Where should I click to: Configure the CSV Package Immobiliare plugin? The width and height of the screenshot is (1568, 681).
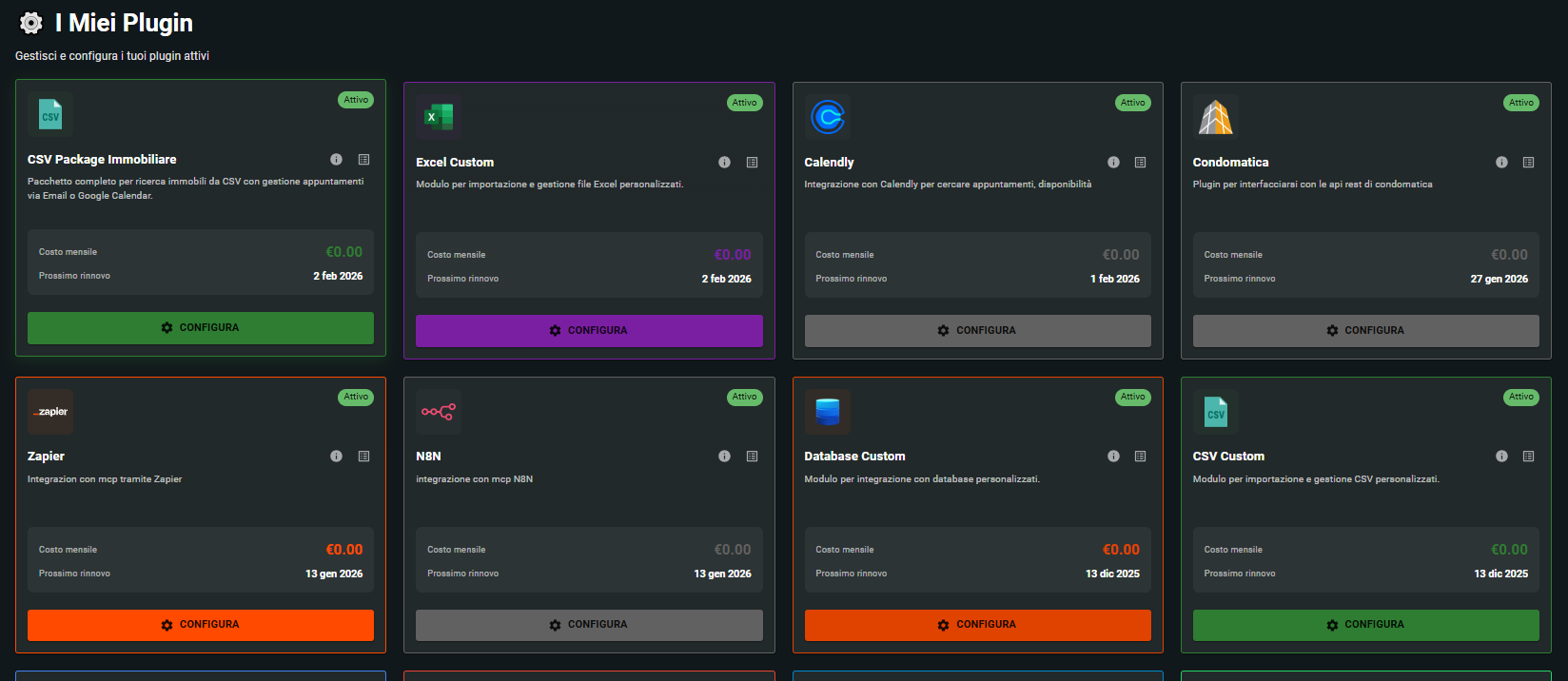point(201,328)
